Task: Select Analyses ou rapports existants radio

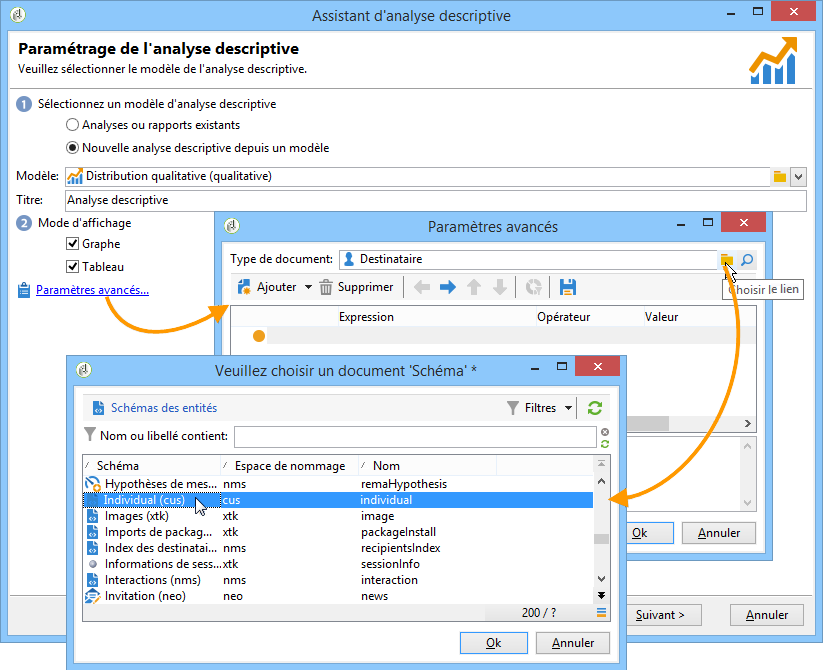Action: [73, 125]
